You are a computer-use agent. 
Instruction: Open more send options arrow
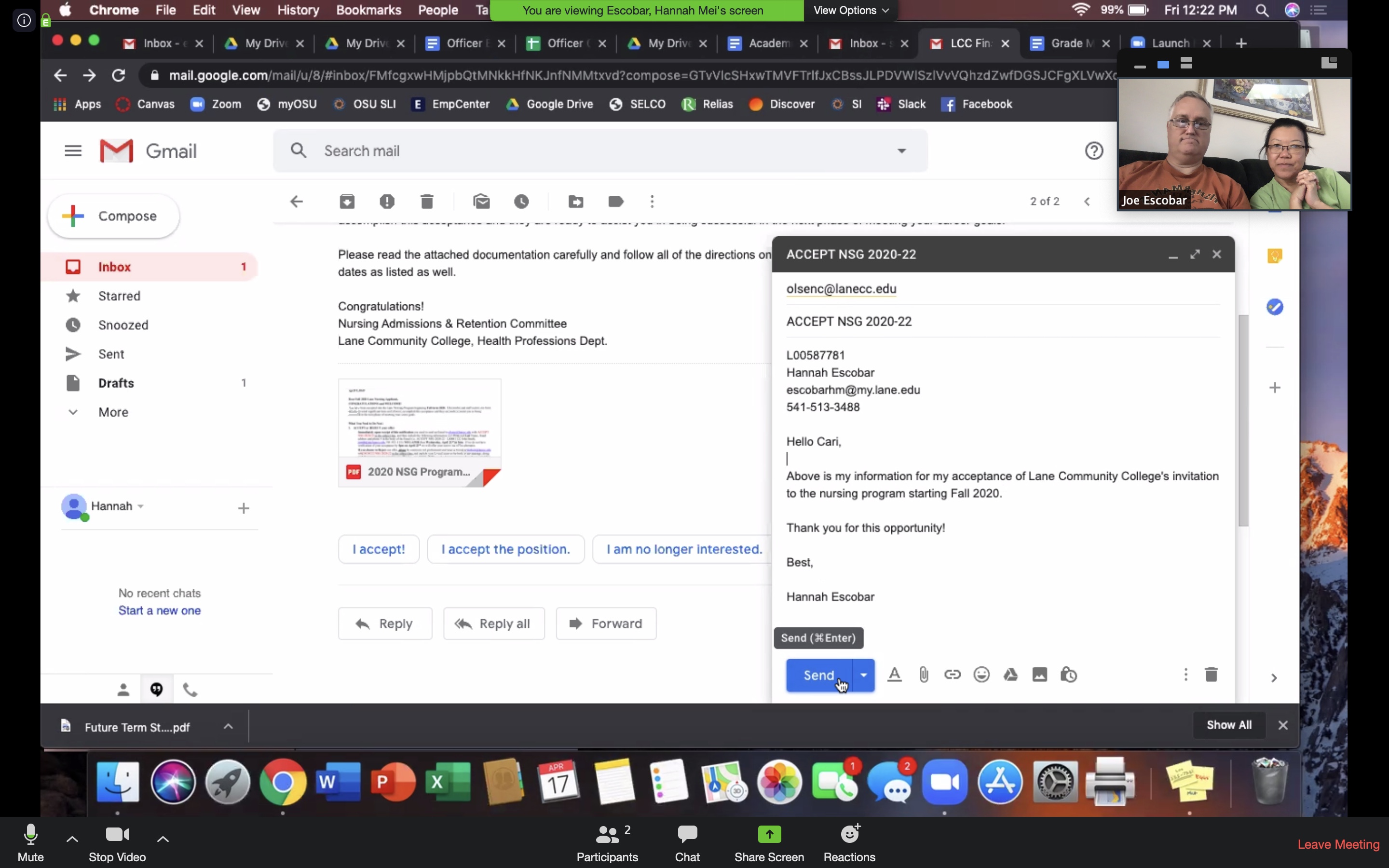(x=864, y=675)
